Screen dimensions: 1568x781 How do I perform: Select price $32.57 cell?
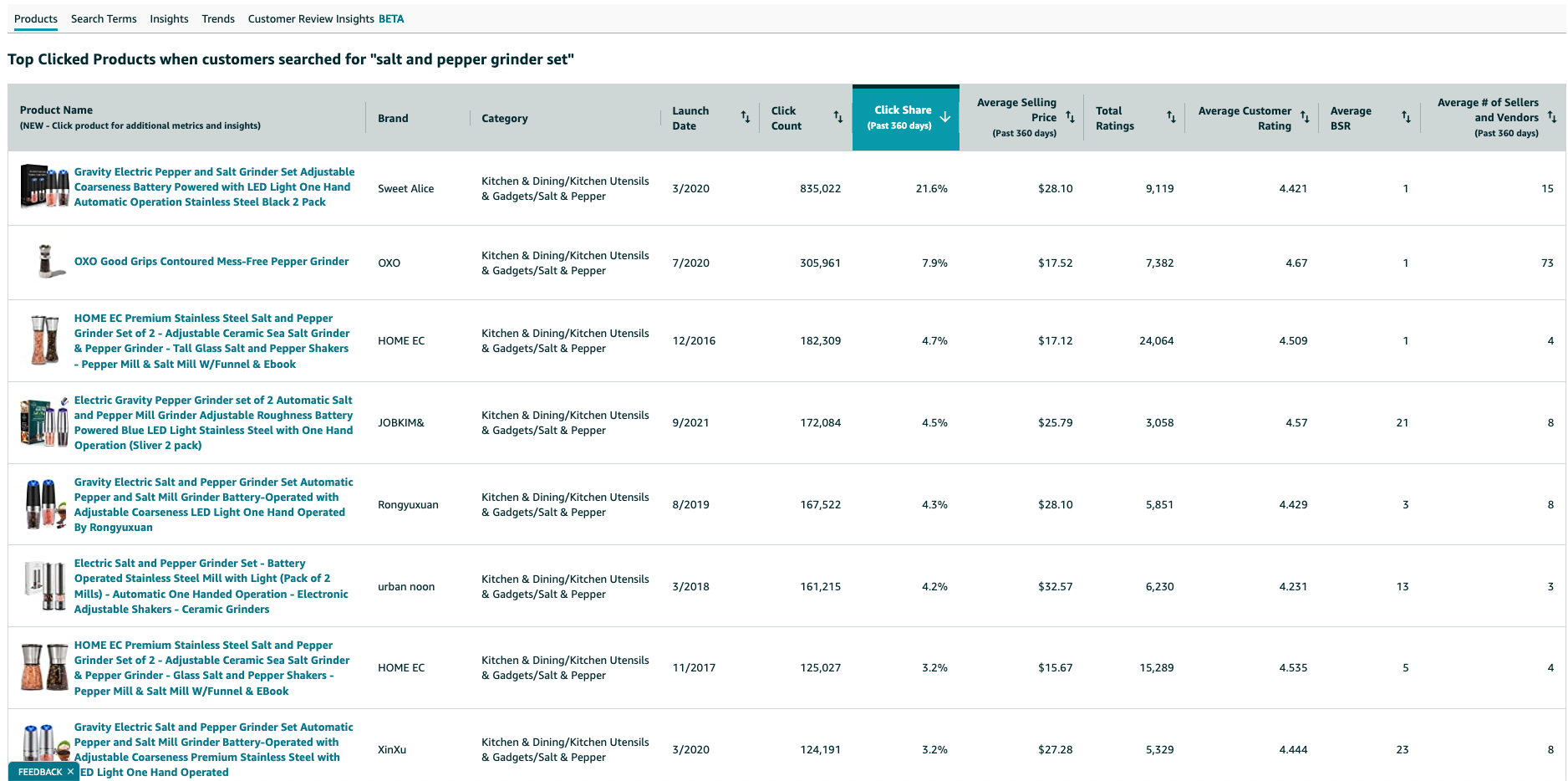[1055, 586]
